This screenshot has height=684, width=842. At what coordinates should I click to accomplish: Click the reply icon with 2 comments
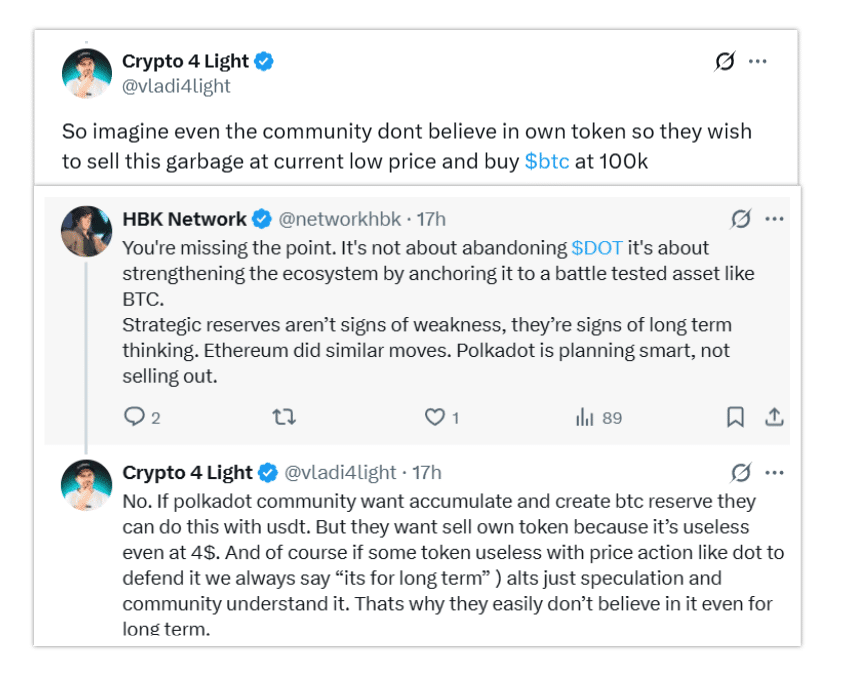pyautogui.click(x=135, y=417)
